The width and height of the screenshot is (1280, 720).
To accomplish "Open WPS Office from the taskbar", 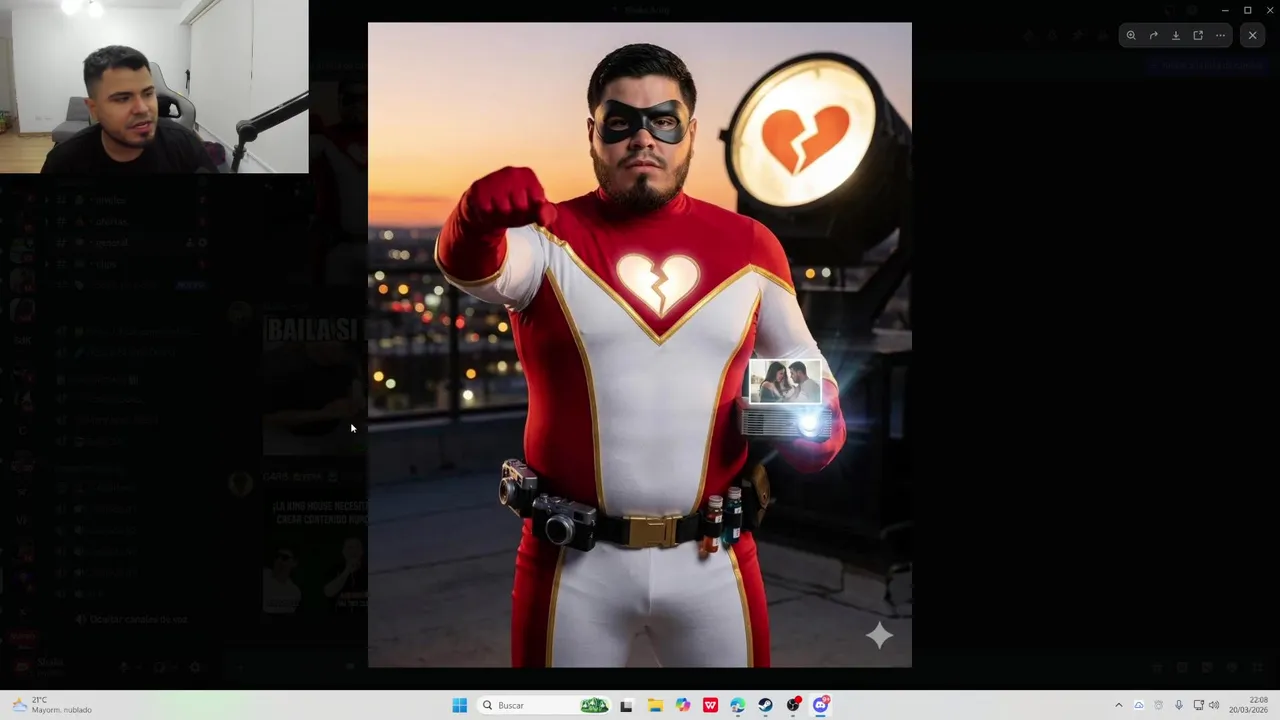I will coord(710,705).
